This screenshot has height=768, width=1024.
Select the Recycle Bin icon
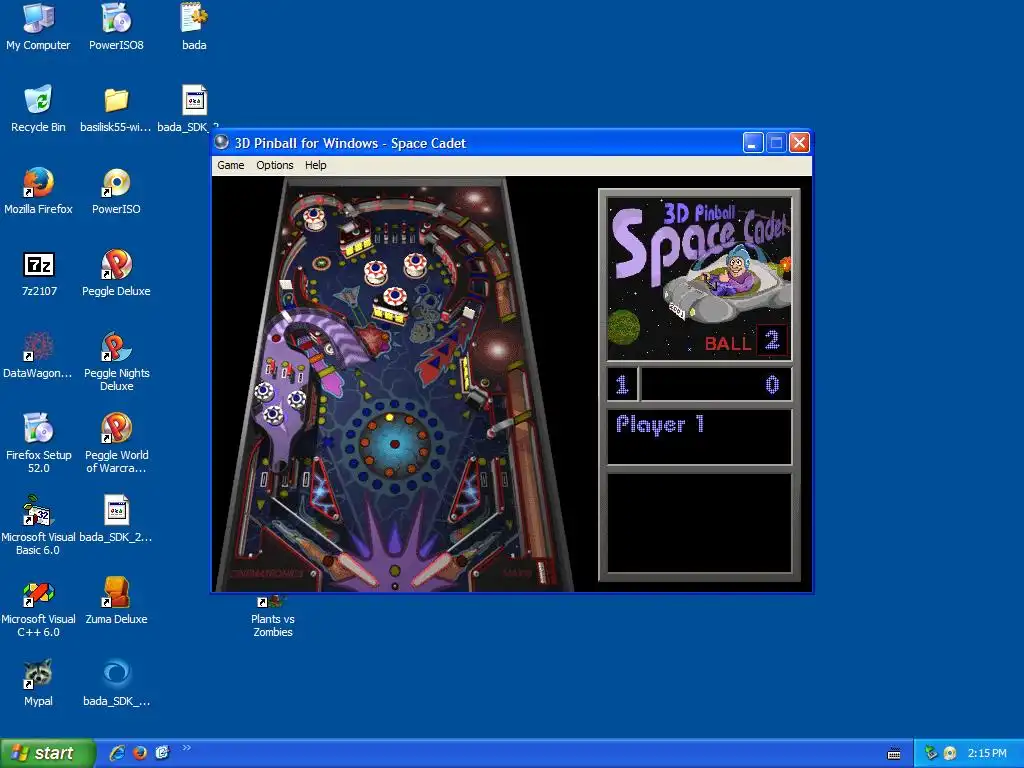point(38,108)
